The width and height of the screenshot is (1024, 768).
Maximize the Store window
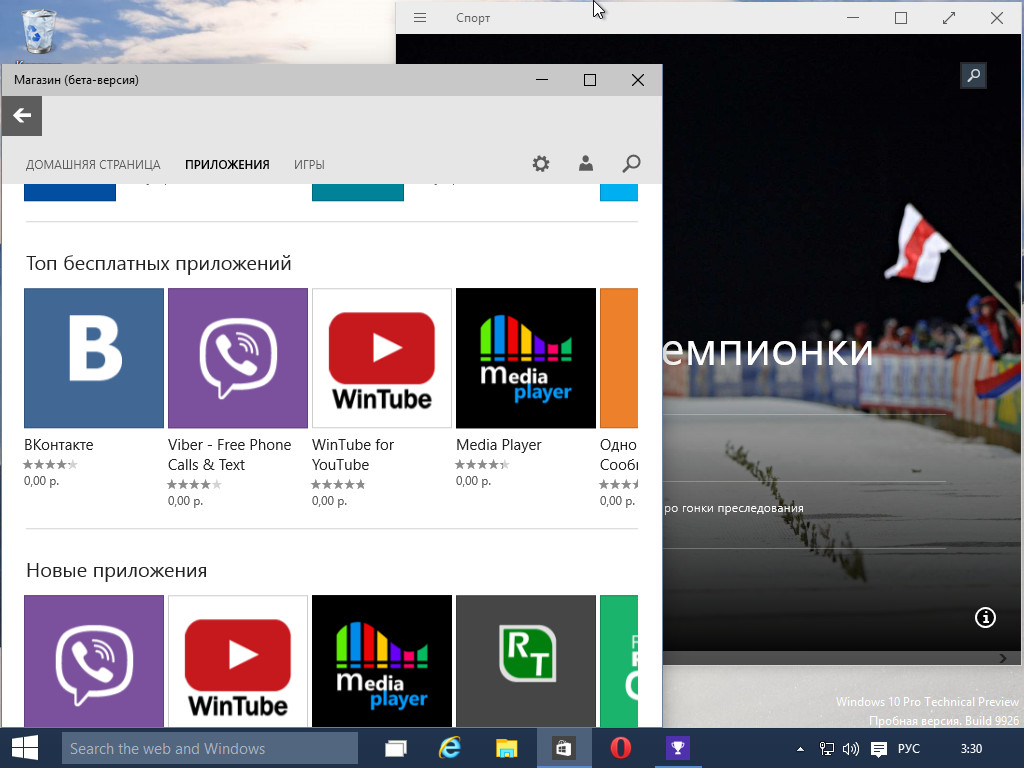click(590, 80)
